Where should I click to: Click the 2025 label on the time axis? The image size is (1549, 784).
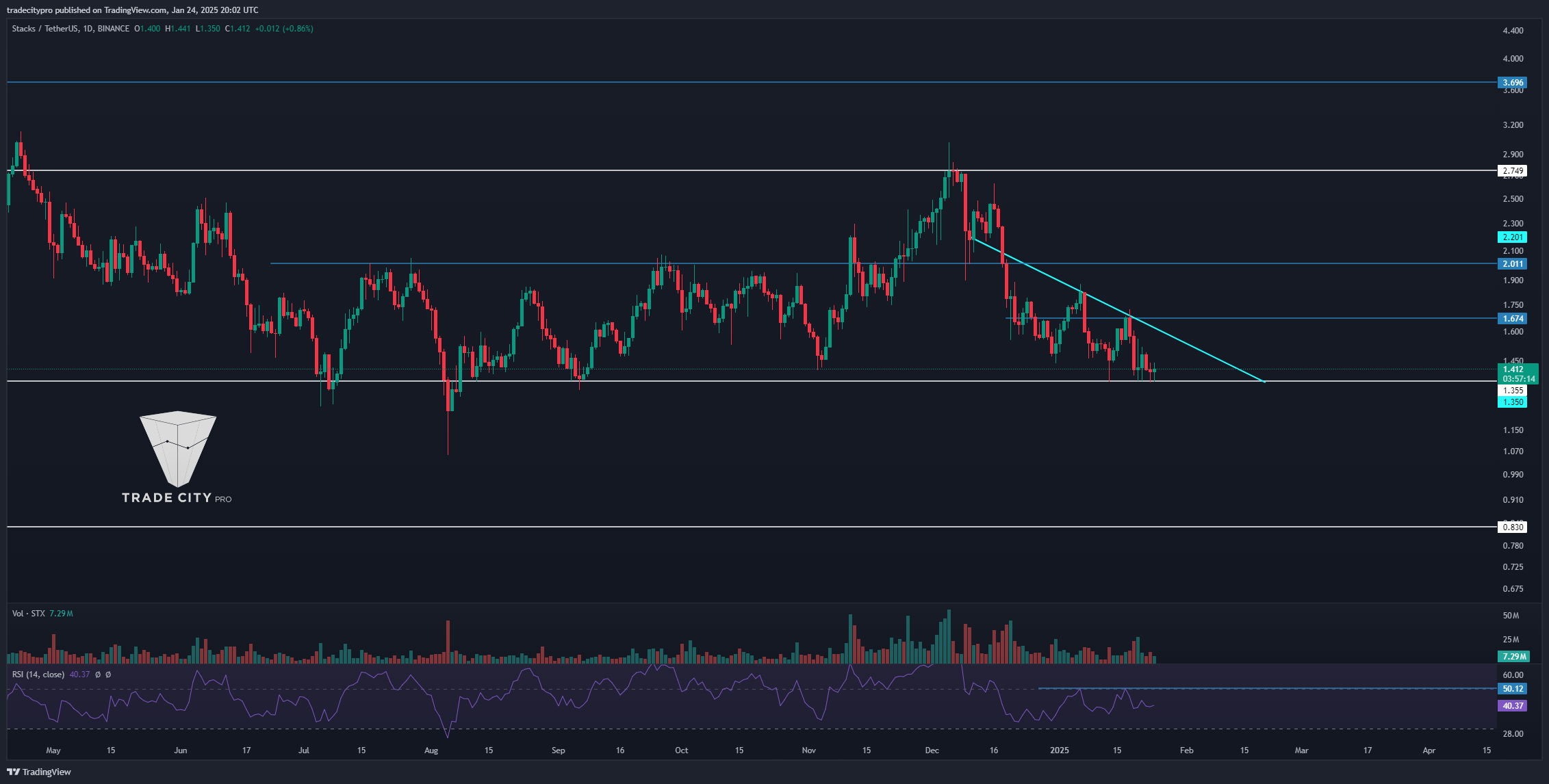1059,750
